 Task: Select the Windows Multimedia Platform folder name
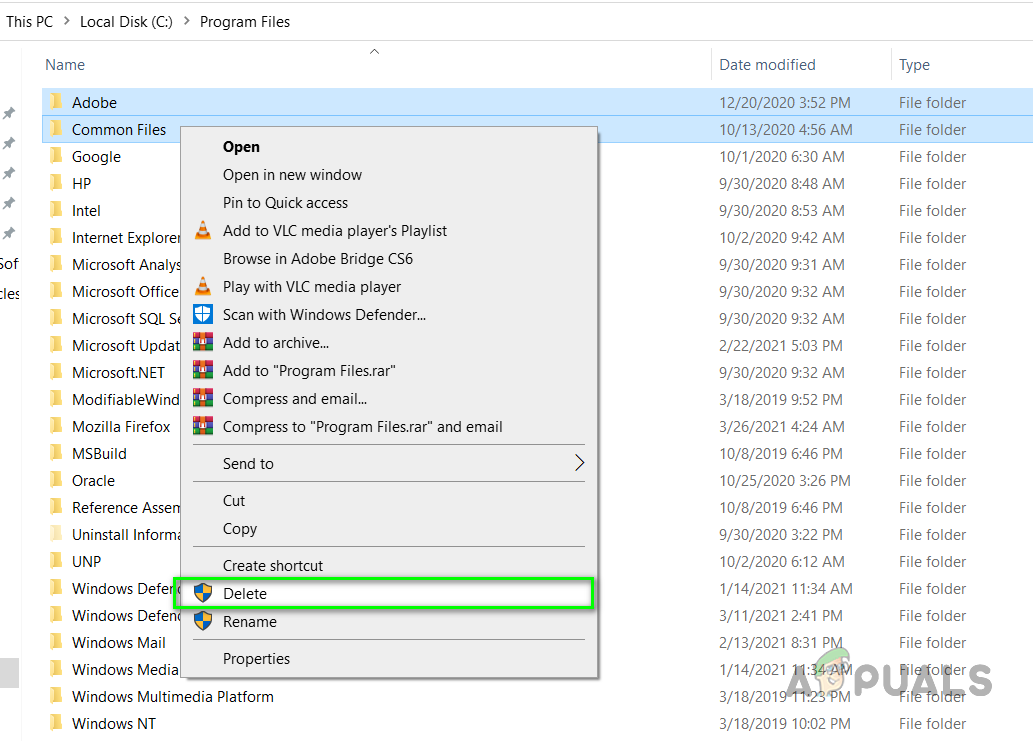pos(173,696)
